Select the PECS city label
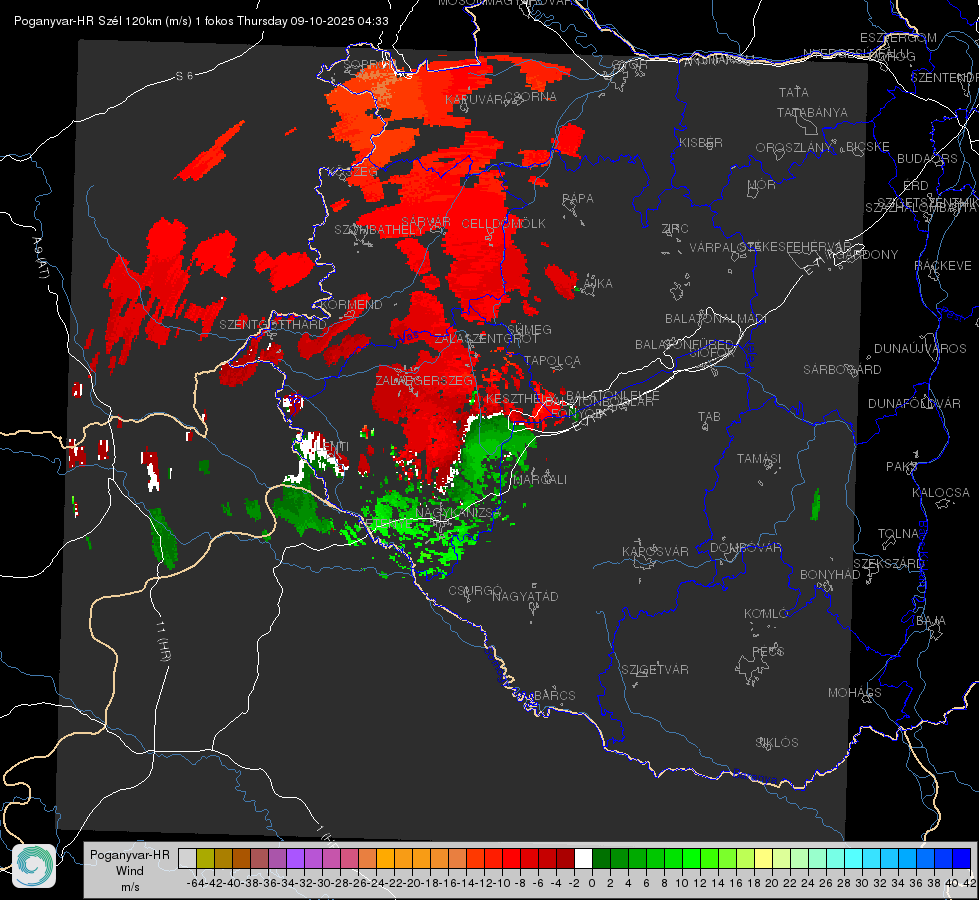Image resolution: width=979 pixels, height=900 pixels. [x=768, y=651]
